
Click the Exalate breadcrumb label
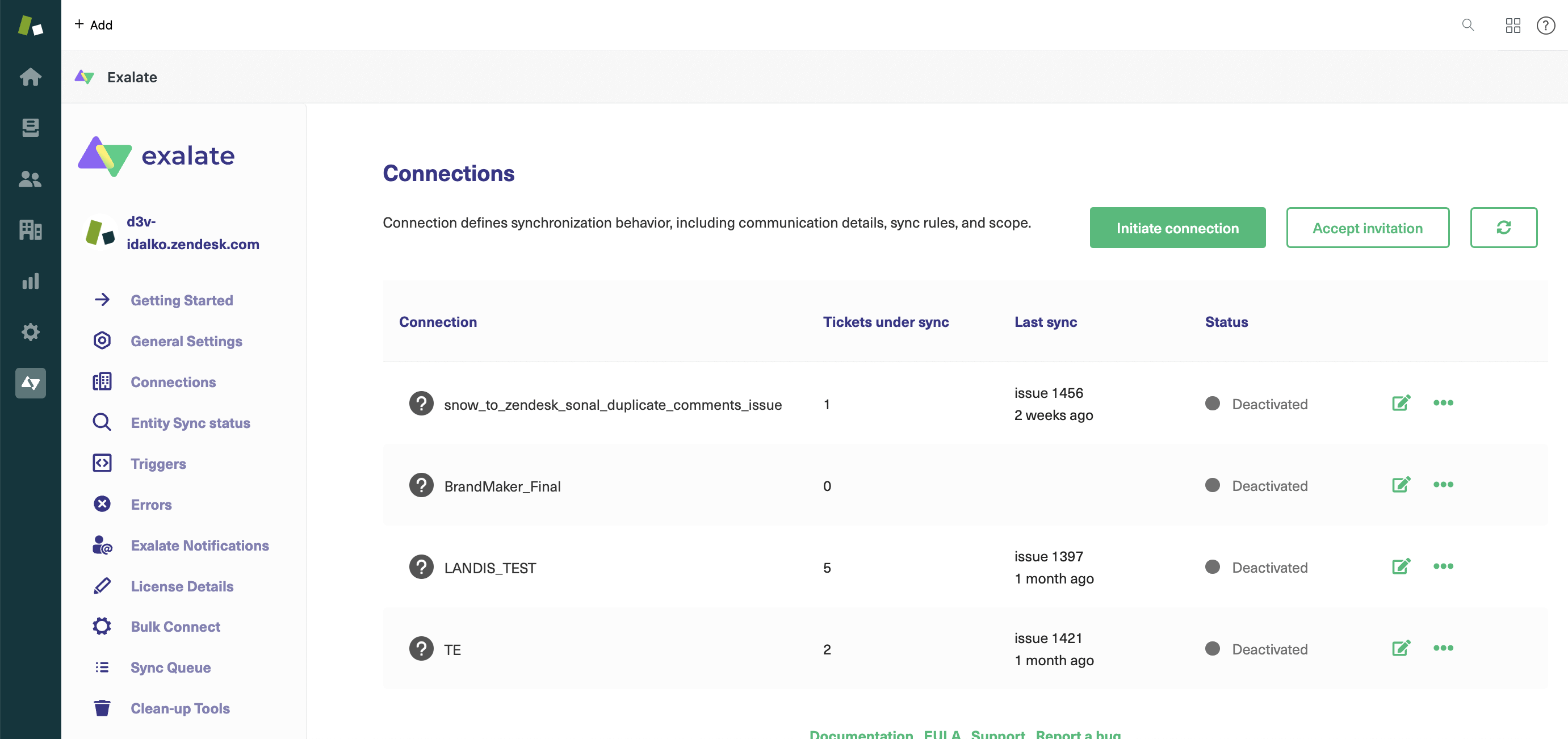click(x=132, y=77)
